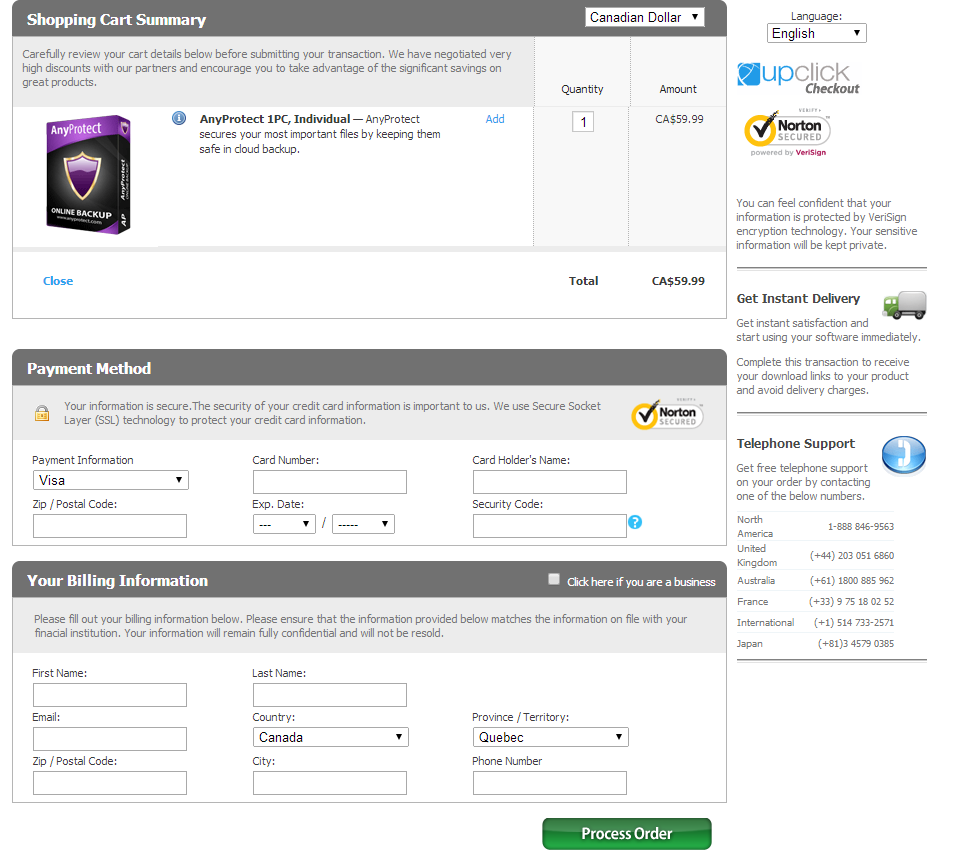958x865 pixels.
Task: Click the upclick Checkout logo
Action: pos(798,77)
